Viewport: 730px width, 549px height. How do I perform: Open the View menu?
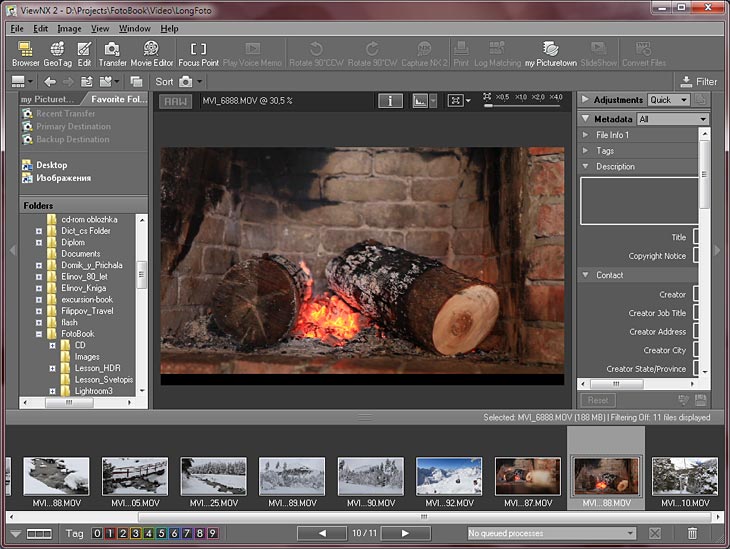100,28
